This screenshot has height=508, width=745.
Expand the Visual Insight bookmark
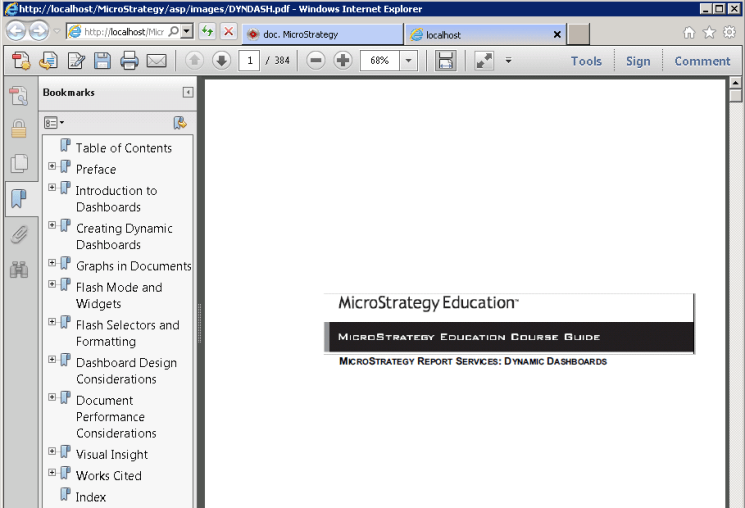coord(52,451)
